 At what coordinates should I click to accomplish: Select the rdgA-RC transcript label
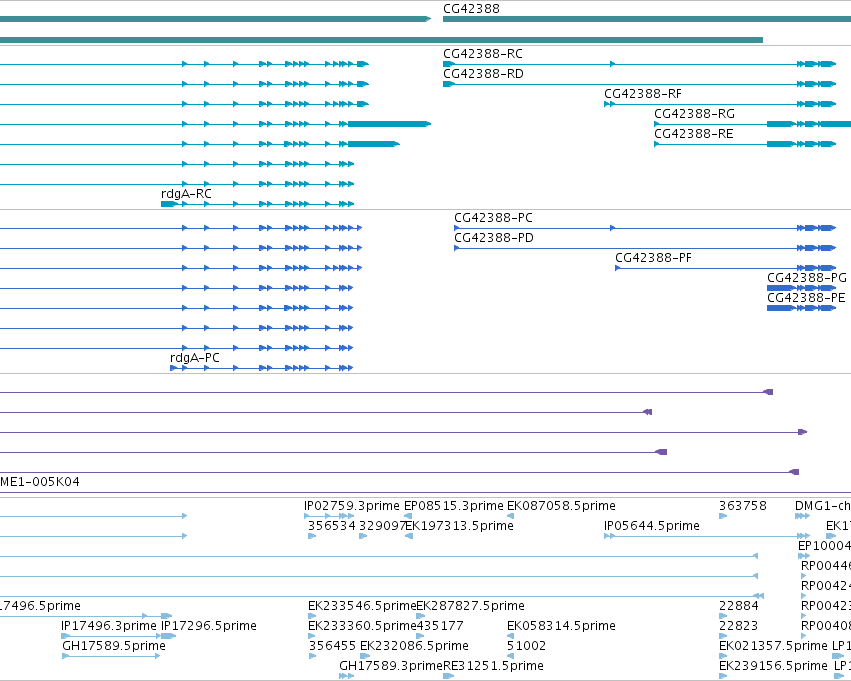[x=186, y=194]
